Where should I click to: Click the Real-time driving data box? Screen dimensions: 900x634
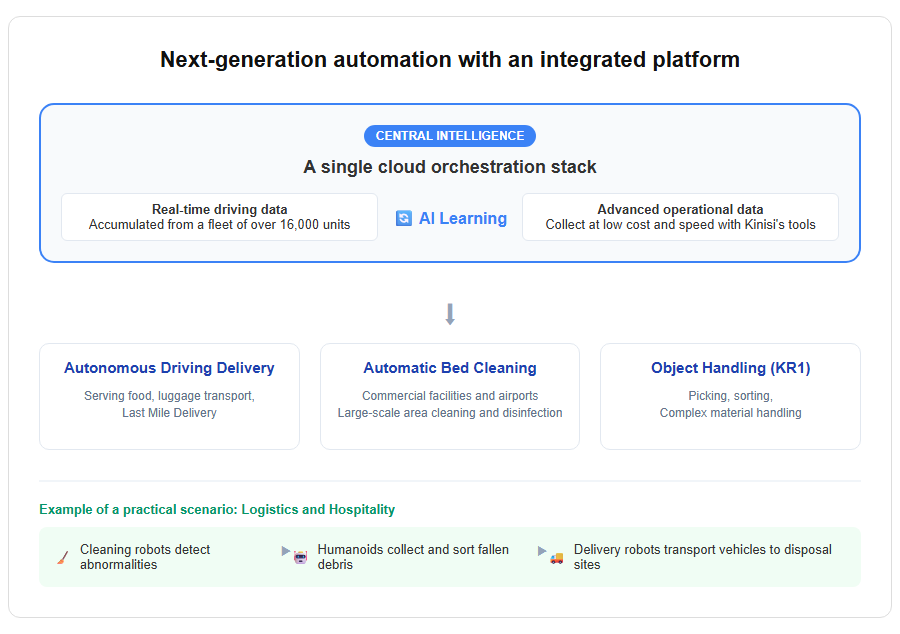click(x=219, y=217)
